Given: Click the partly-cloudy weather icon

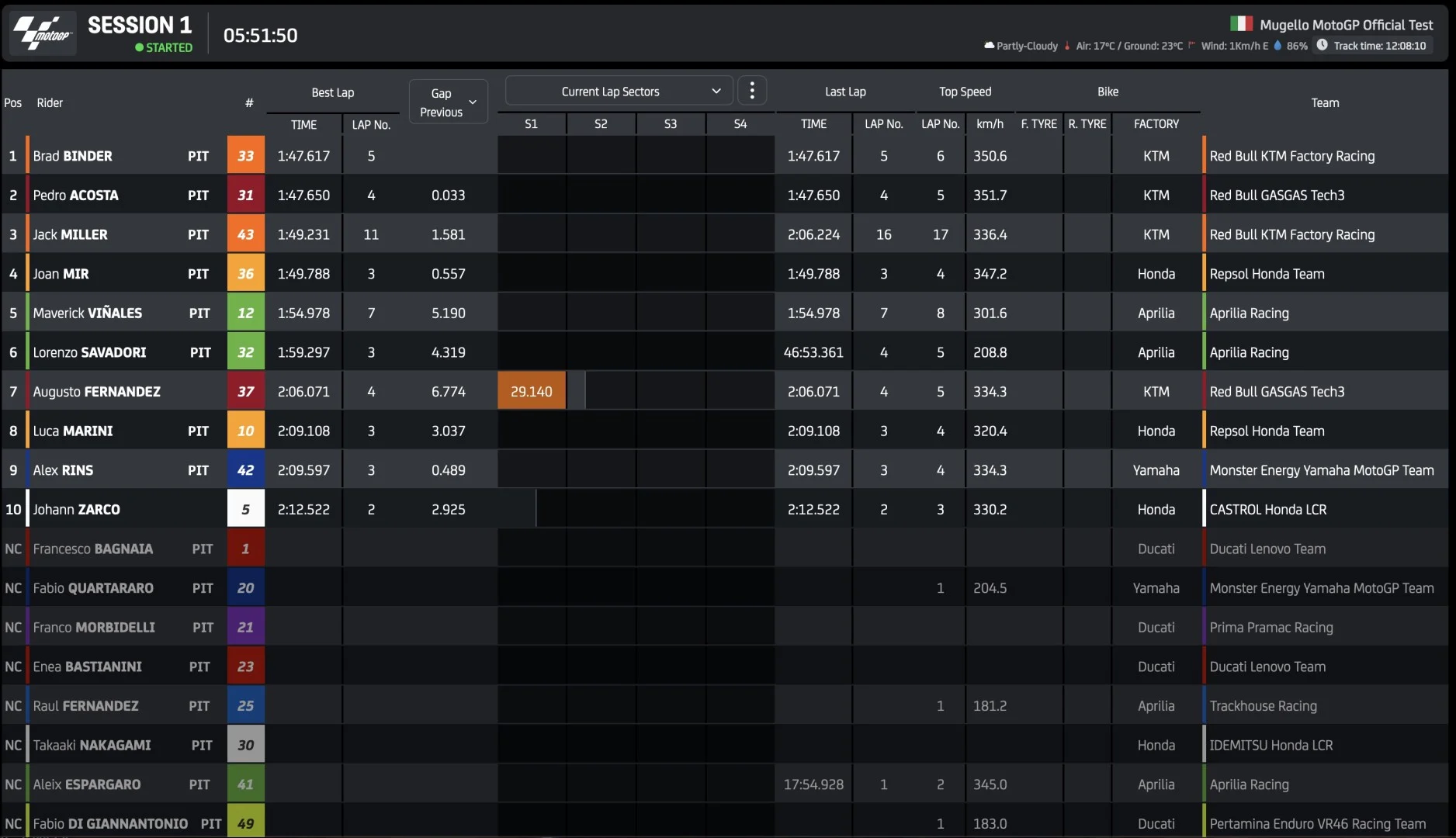Looking at the screenshot, I should 989,46.
